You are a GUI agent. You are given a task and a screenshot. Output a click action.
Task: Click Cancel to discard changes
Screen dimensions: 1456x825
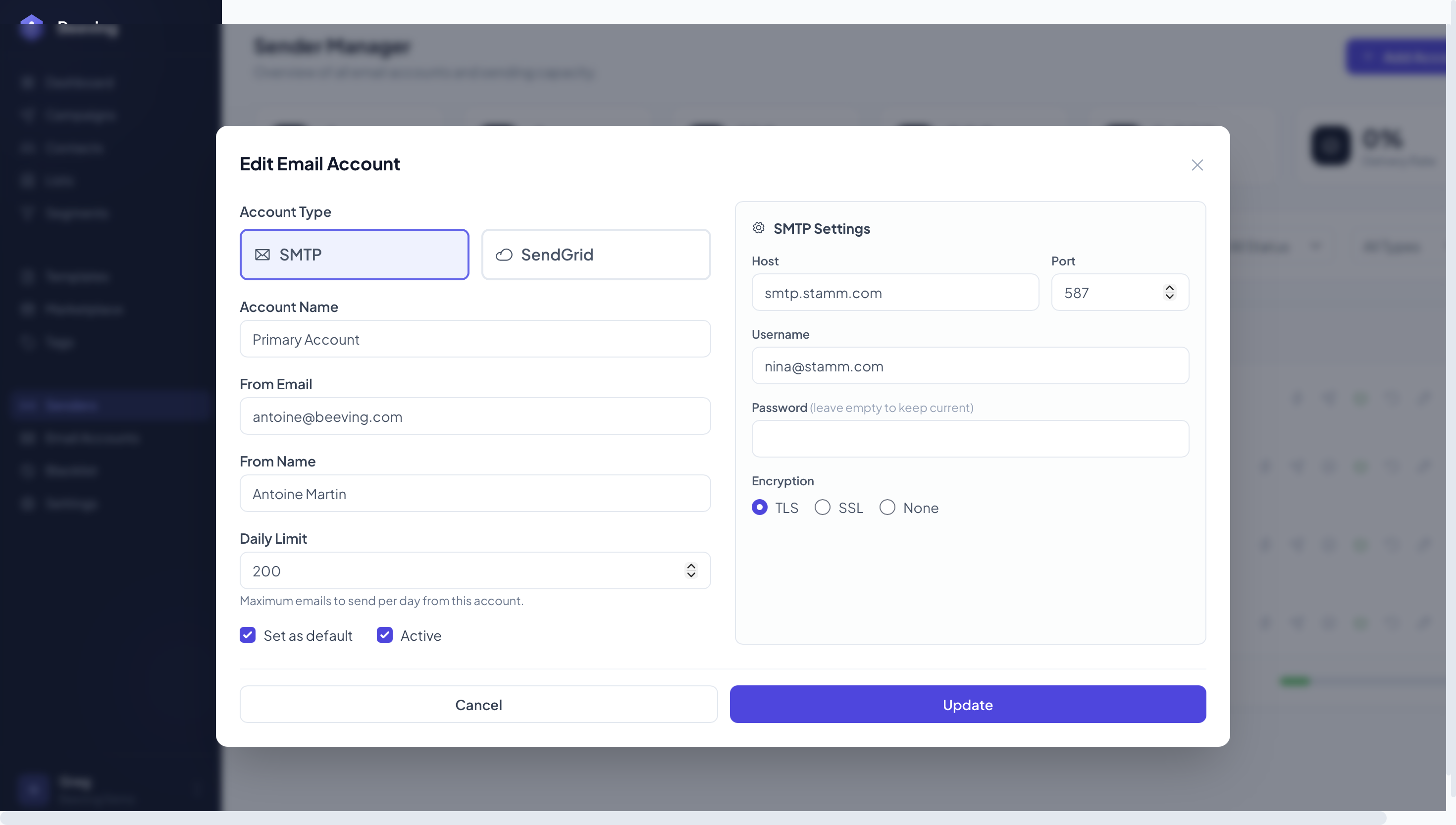(x=478, y=704)
